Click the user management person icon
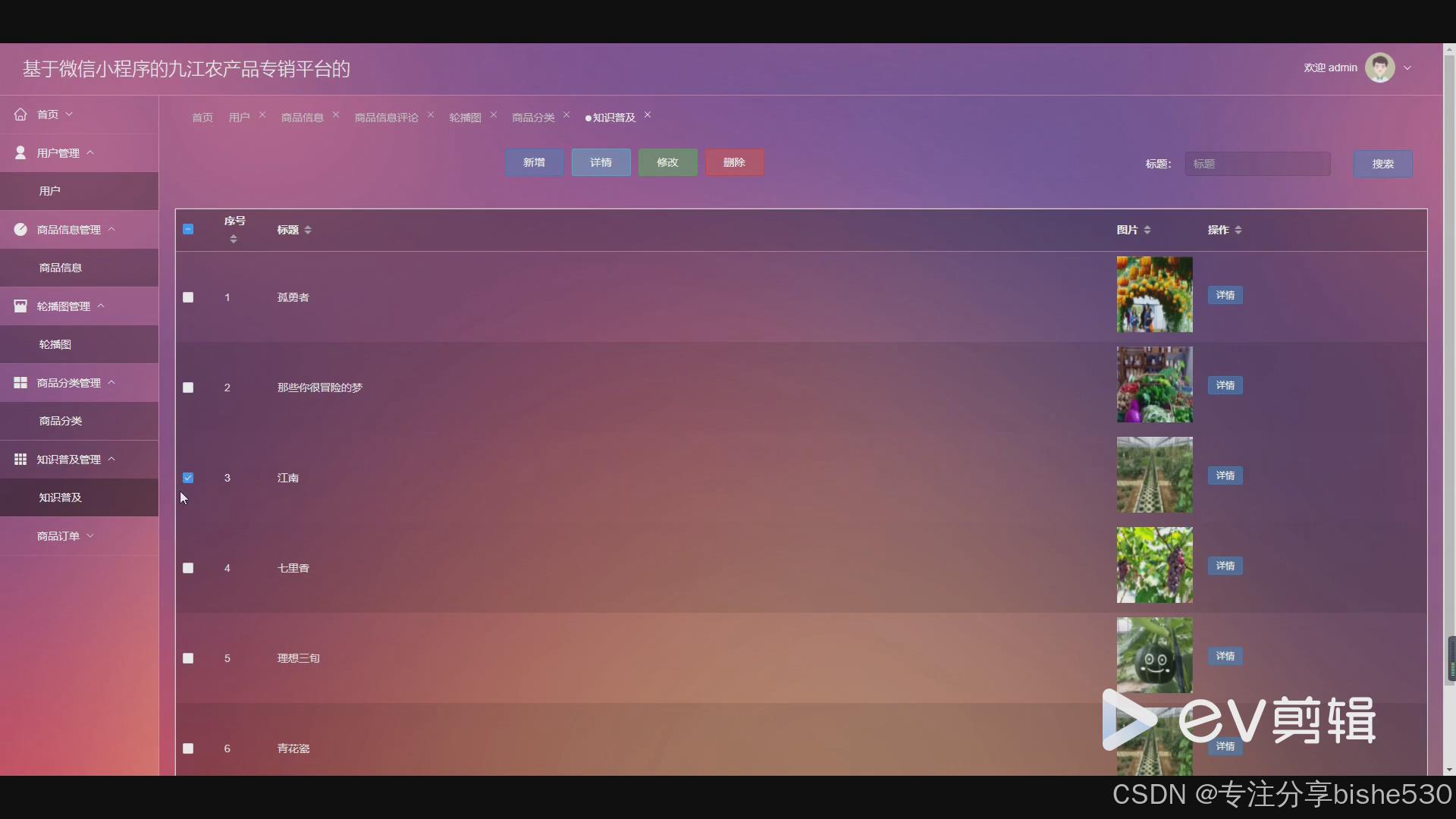 [x=20, y=152]
